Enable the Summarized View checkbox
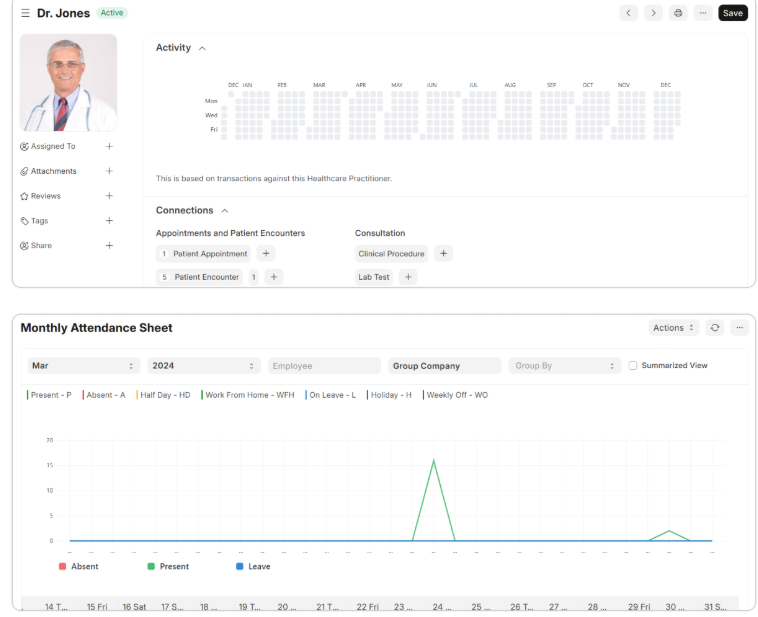 (632, 366)
